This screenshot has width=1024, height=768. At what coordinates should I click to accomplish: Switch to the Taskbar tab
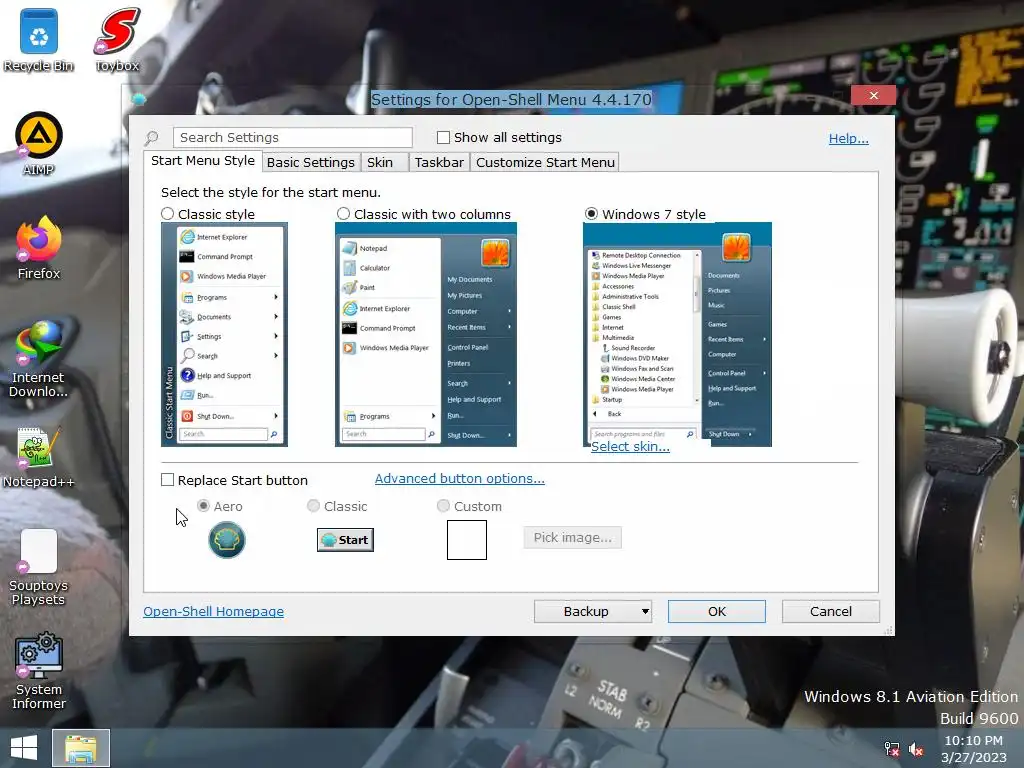pyautogui.click(x=439, y=163)
